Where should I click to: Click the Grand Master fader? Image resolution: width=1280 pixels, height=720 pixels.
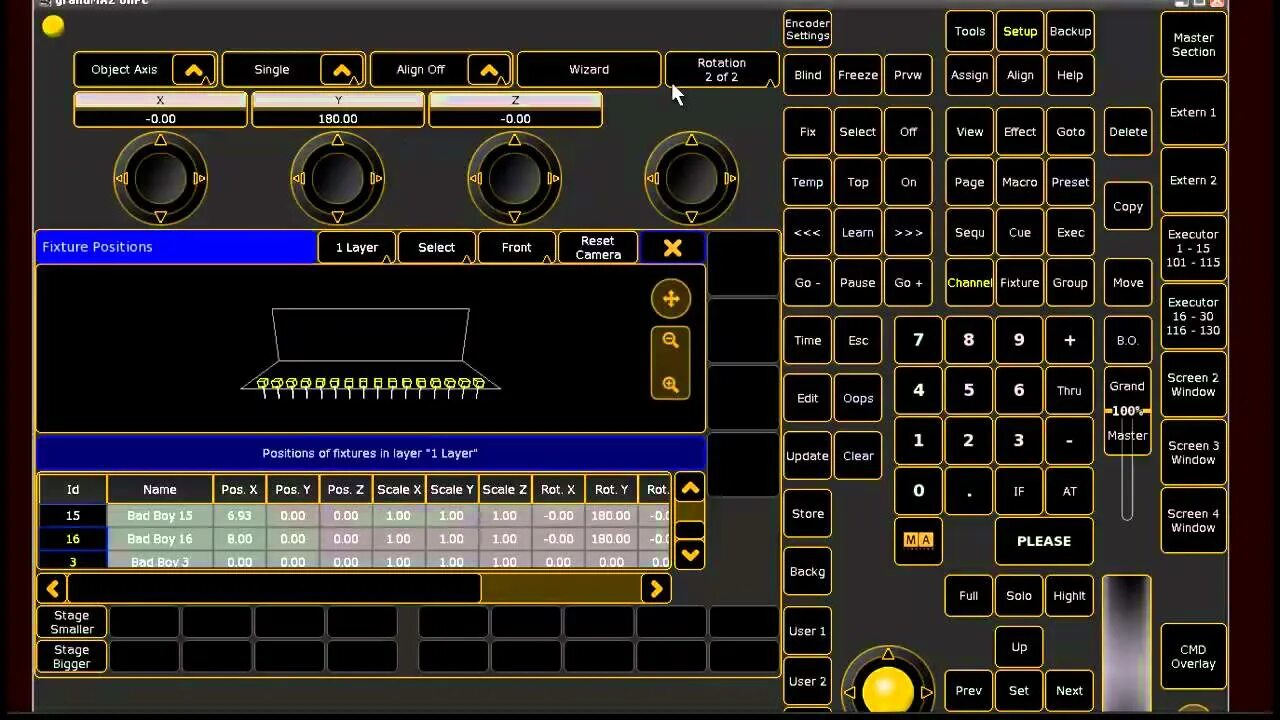[x=1127, y=411]
